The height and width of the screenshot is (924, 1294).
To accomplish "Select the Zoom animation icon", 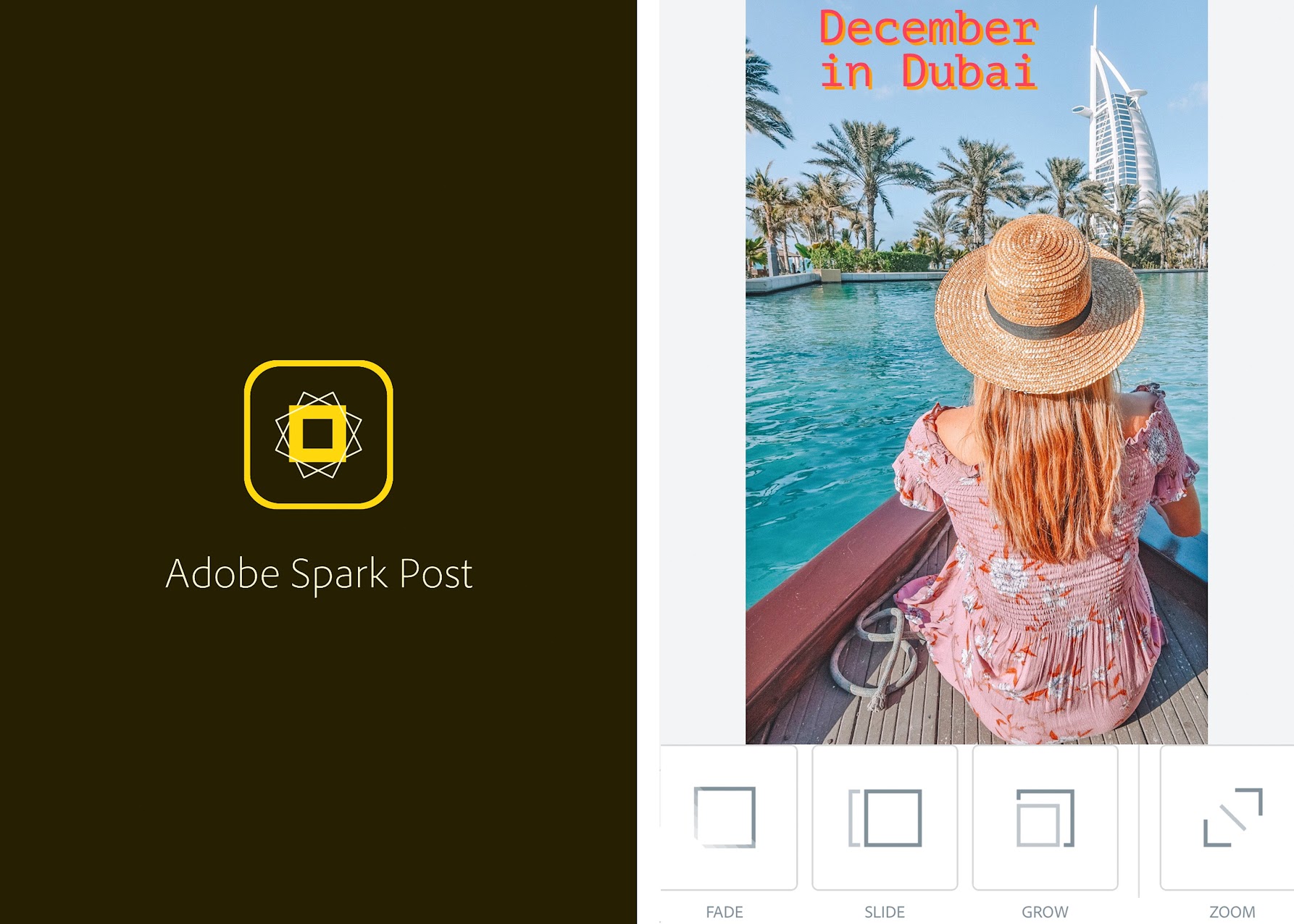I will [x=1232, y=817].
